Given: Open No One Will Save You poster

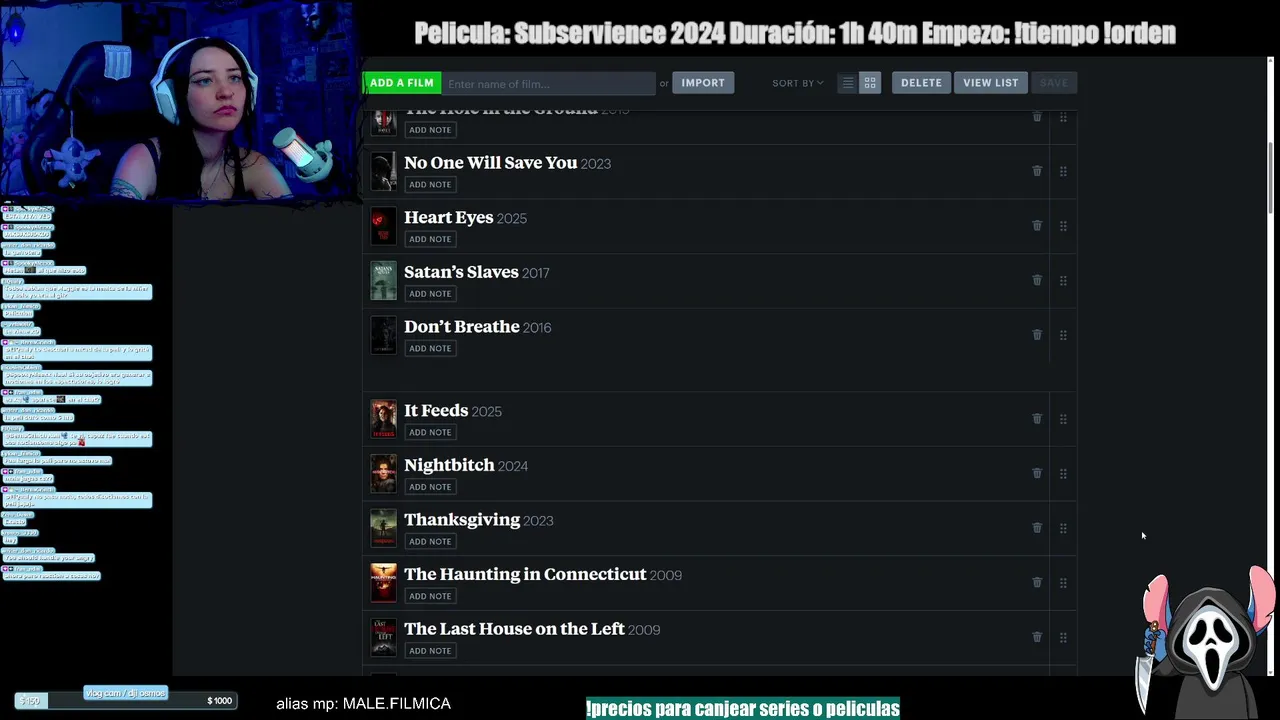Looking at the screenshot, I should click(383, 172).
